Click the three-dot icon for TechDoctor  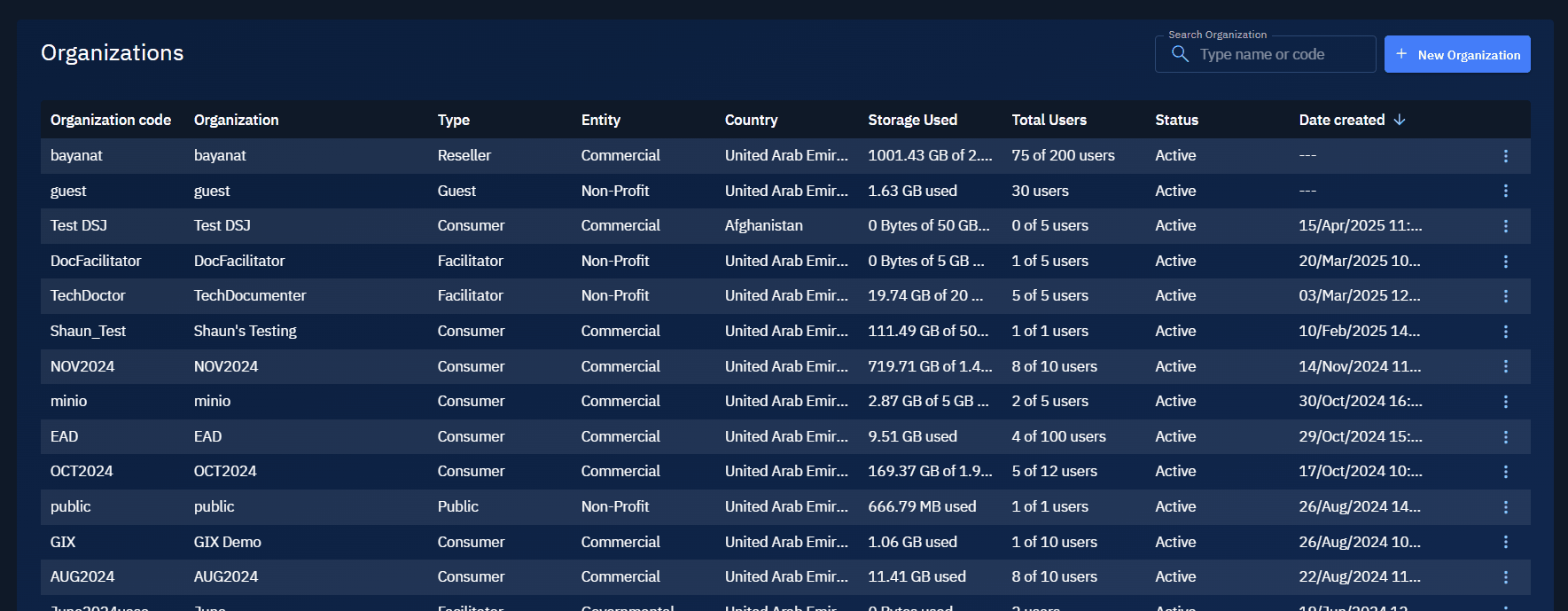(1505, 296)
